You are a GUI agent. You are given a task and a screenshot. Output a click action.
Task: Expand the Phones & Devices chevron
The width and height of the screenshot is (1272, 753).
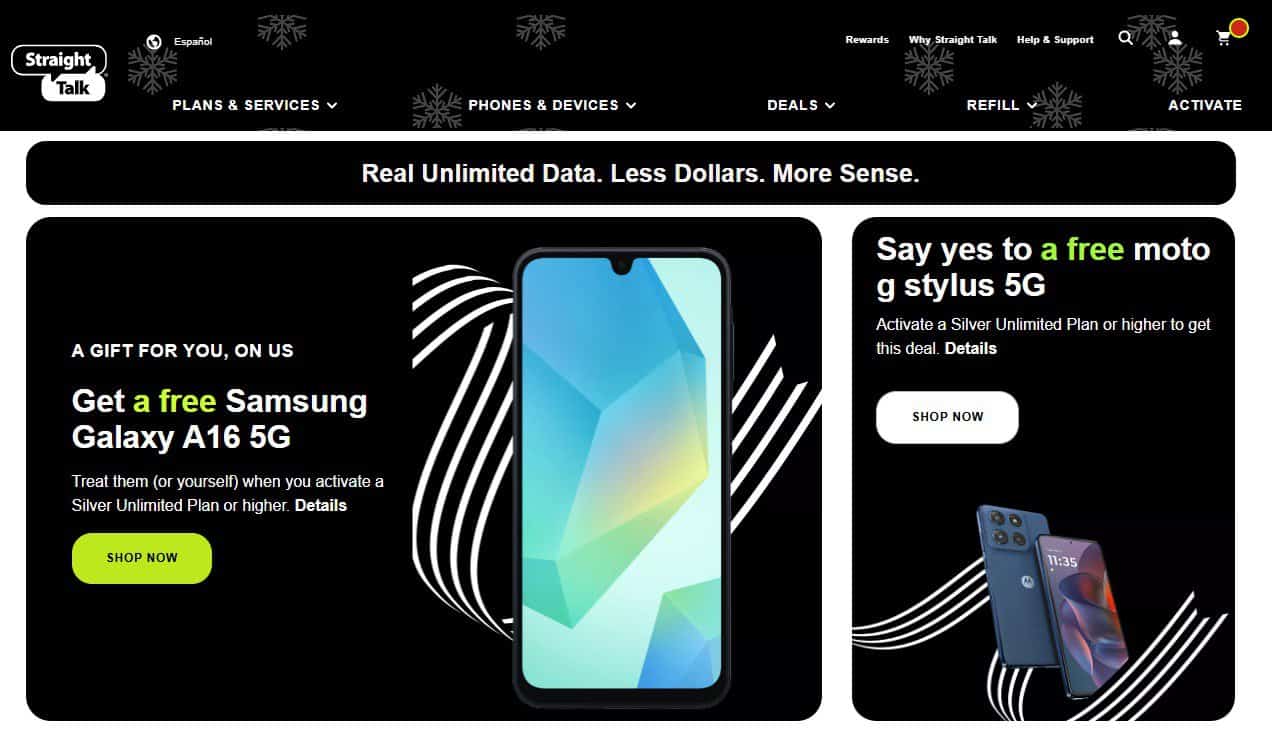tap(631, 105)
